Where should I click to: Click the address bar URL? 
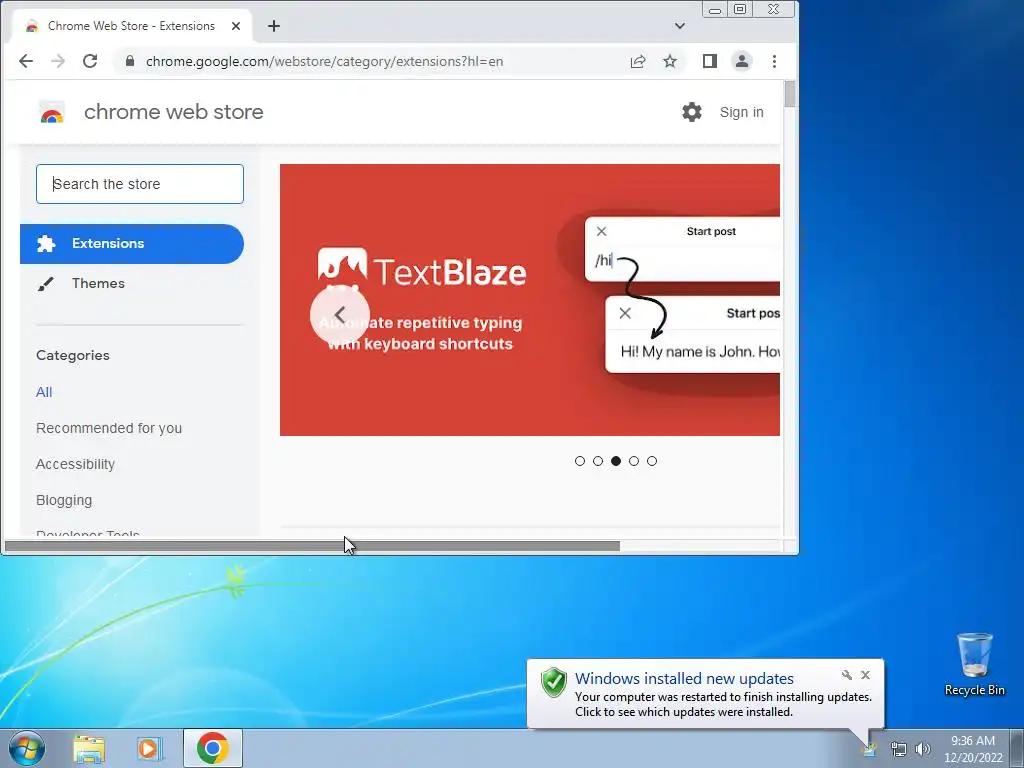click(325, 61)
